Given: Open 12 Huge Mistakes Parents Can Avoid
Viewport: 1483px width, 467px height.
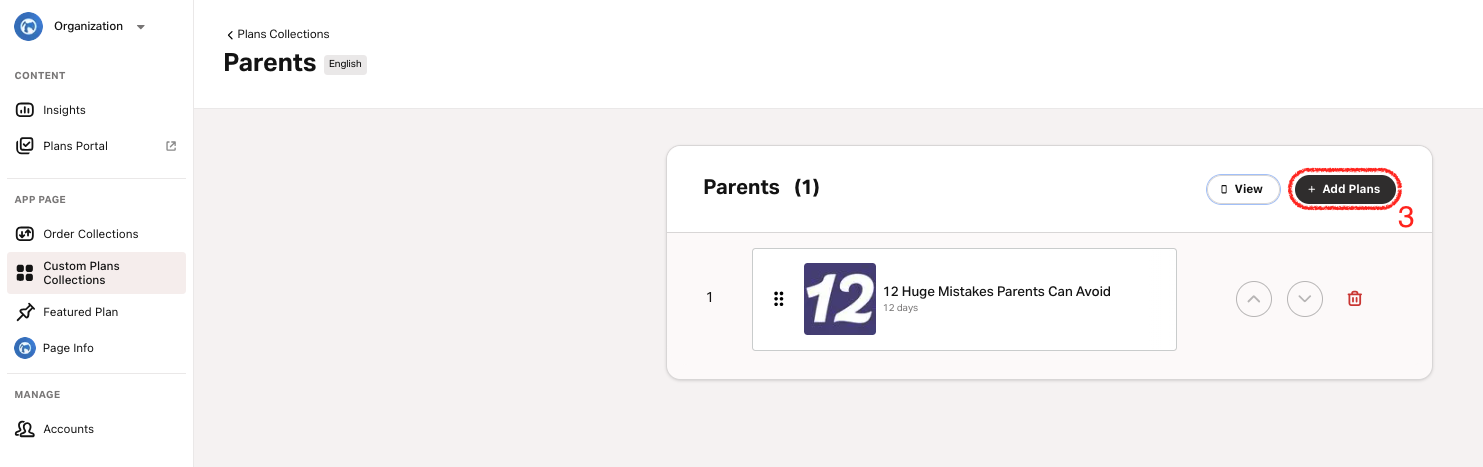Looking at the screenshot, I should pos(996,292).
